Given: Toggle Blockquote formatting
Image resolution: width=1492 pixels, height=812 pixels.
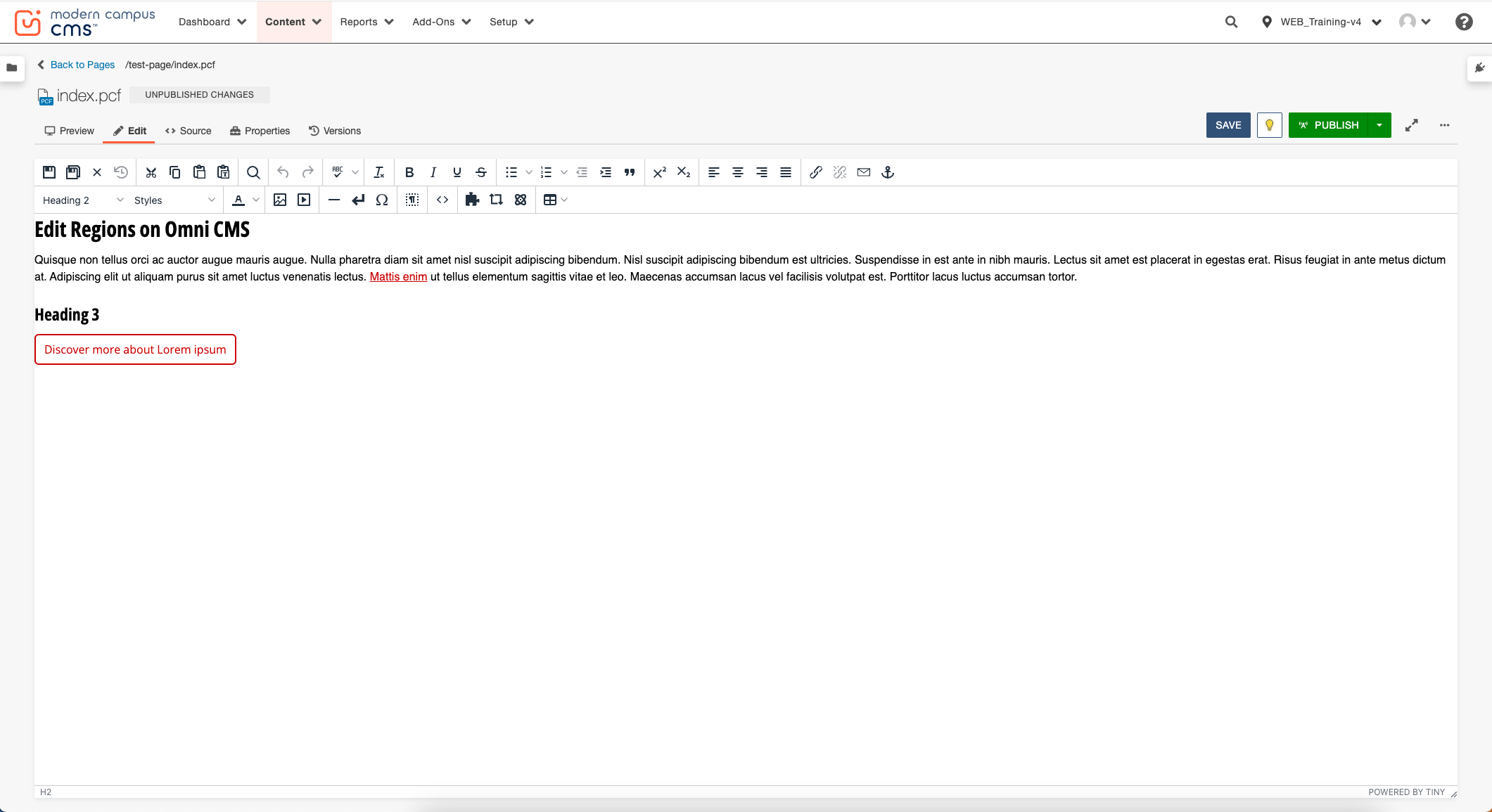Looking at the screenshot, I should click(x=630, y=172).
